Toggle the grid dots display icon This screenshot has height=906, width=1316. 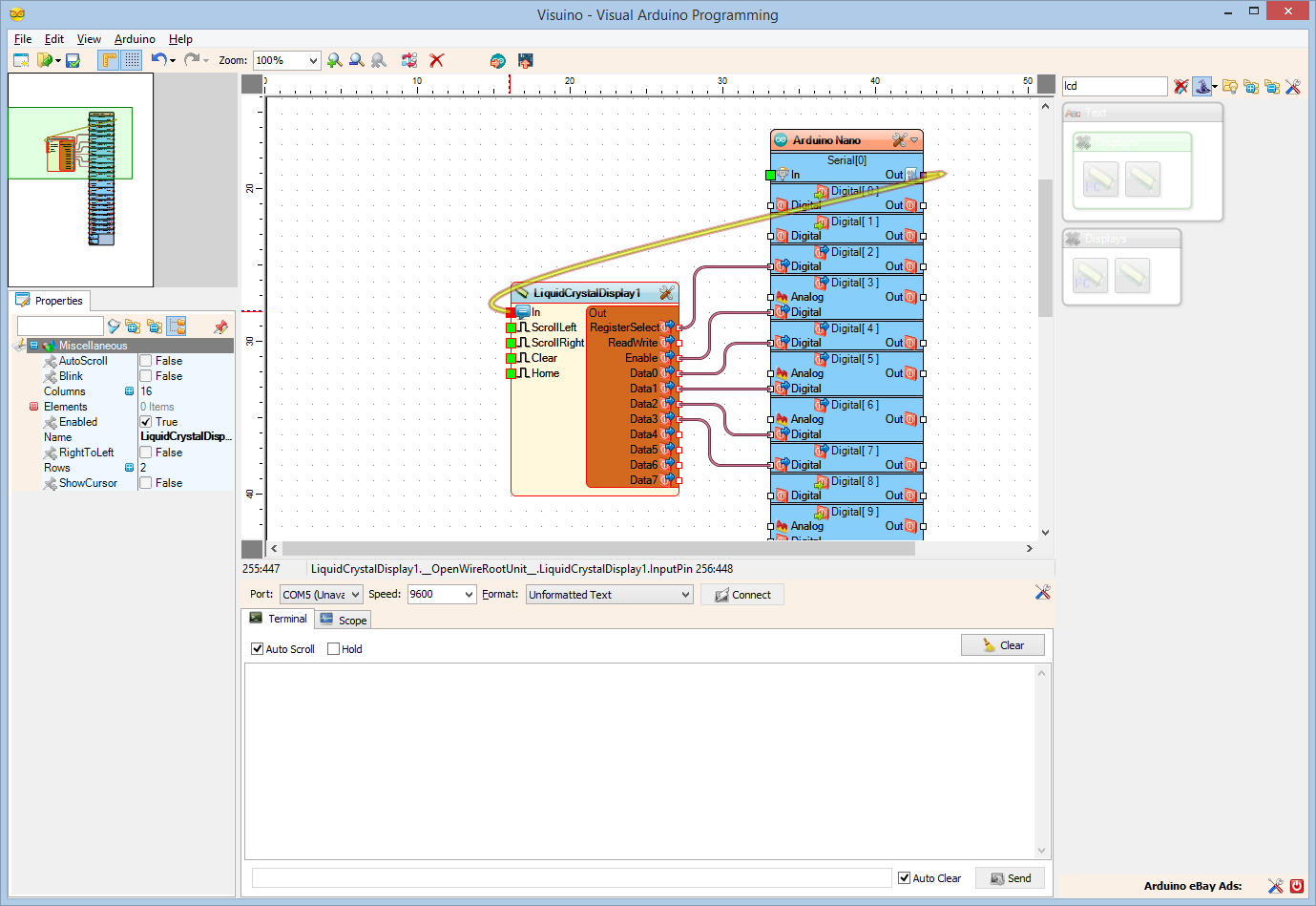132,60
